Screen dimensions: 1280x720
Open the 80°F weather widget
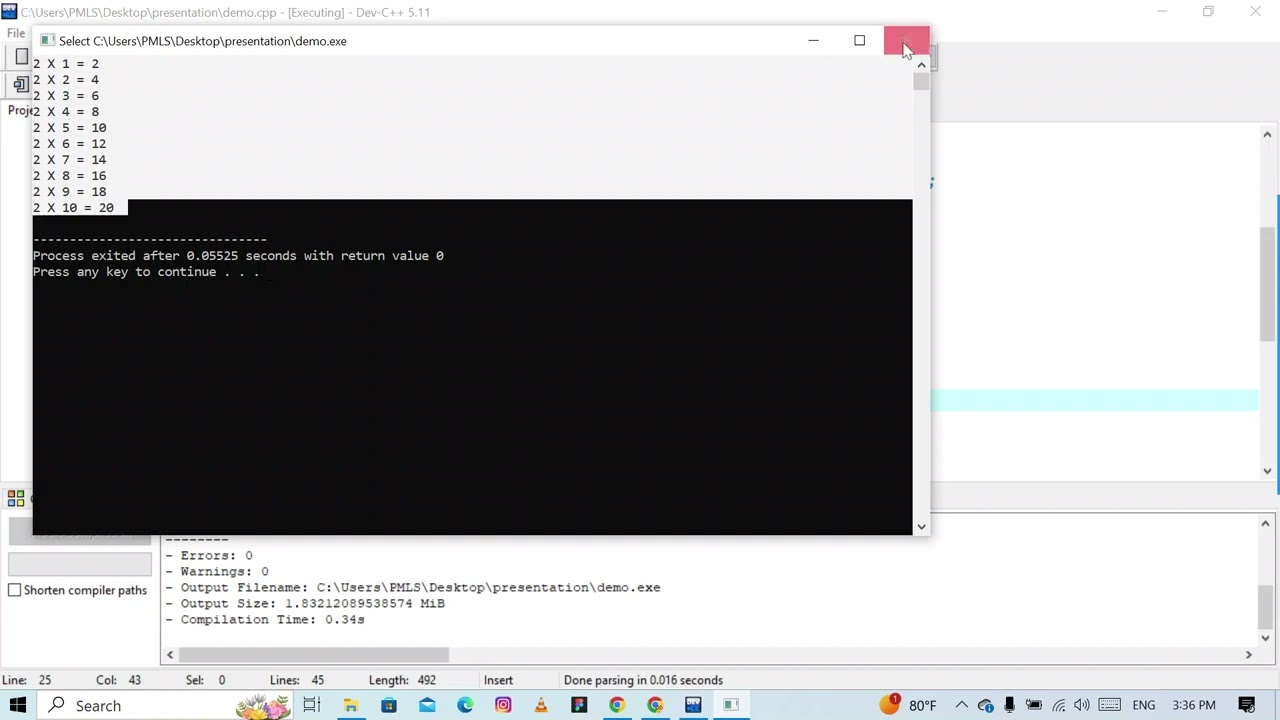(x=908, y=705)
